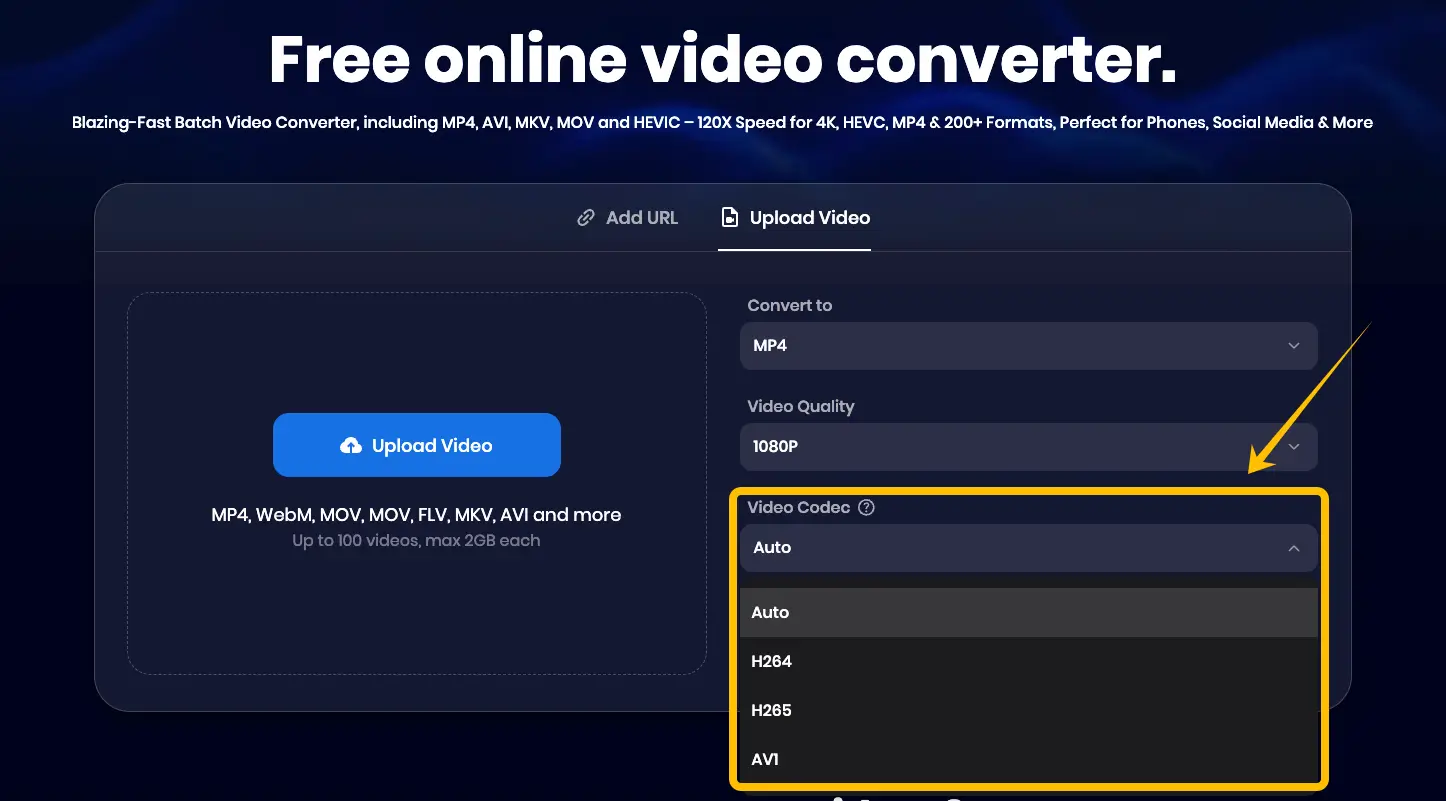Switch to the Add URL tab
The image size is (1446, 801).
(x=626, y=217)
